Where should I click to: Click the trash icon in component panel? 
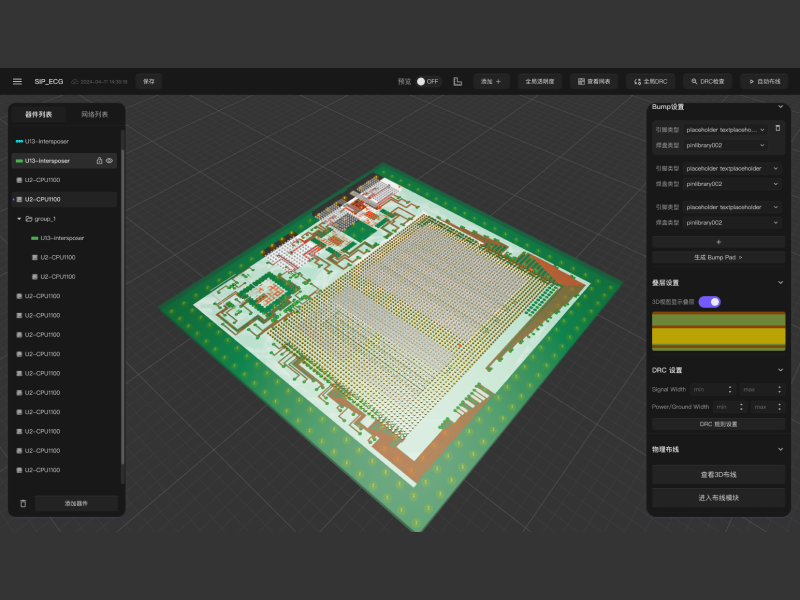[23, 503]
